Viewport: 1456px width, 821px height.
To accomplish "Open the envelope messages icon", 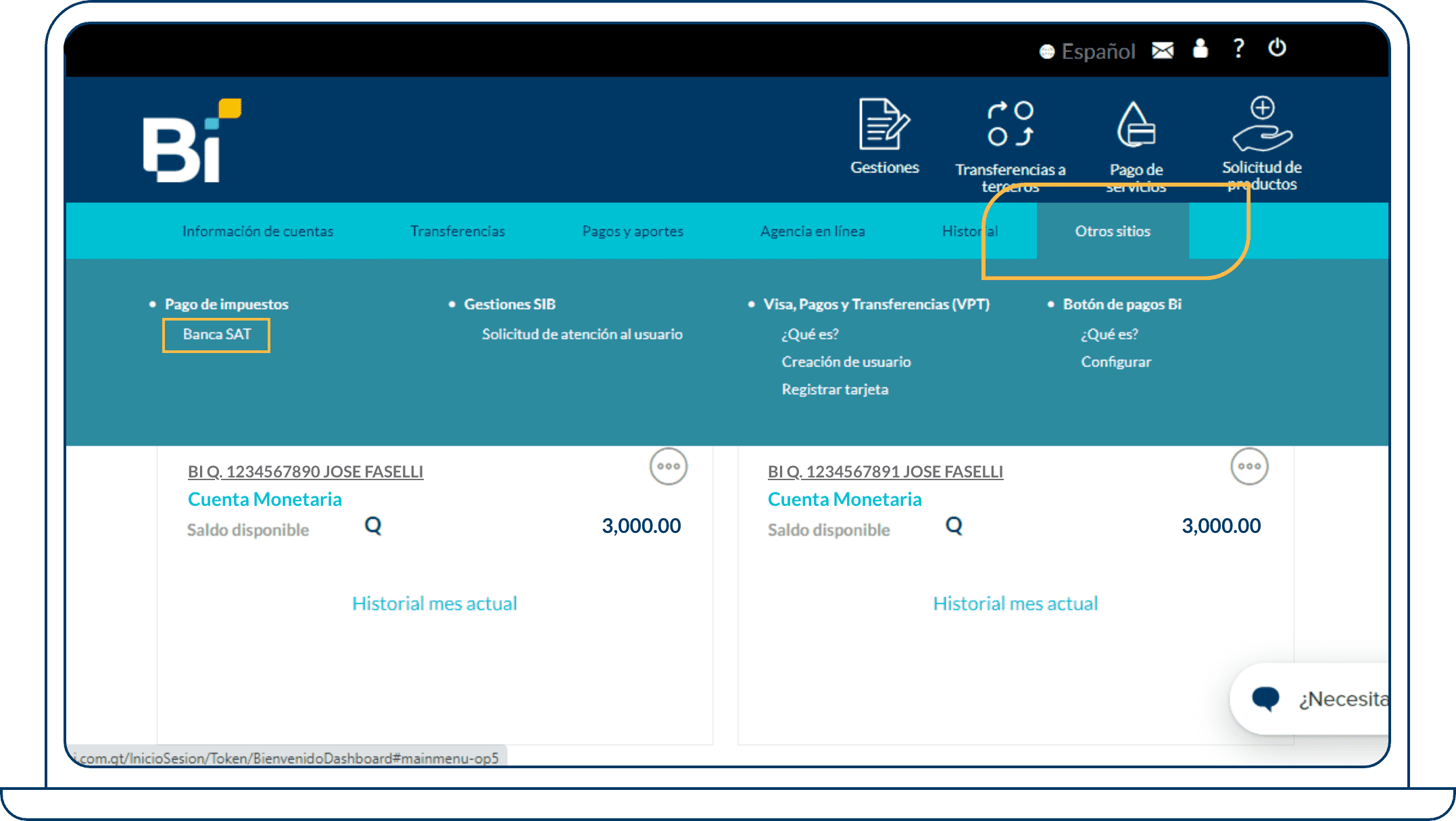I will pyautogui.click(x=1163, y=50).
